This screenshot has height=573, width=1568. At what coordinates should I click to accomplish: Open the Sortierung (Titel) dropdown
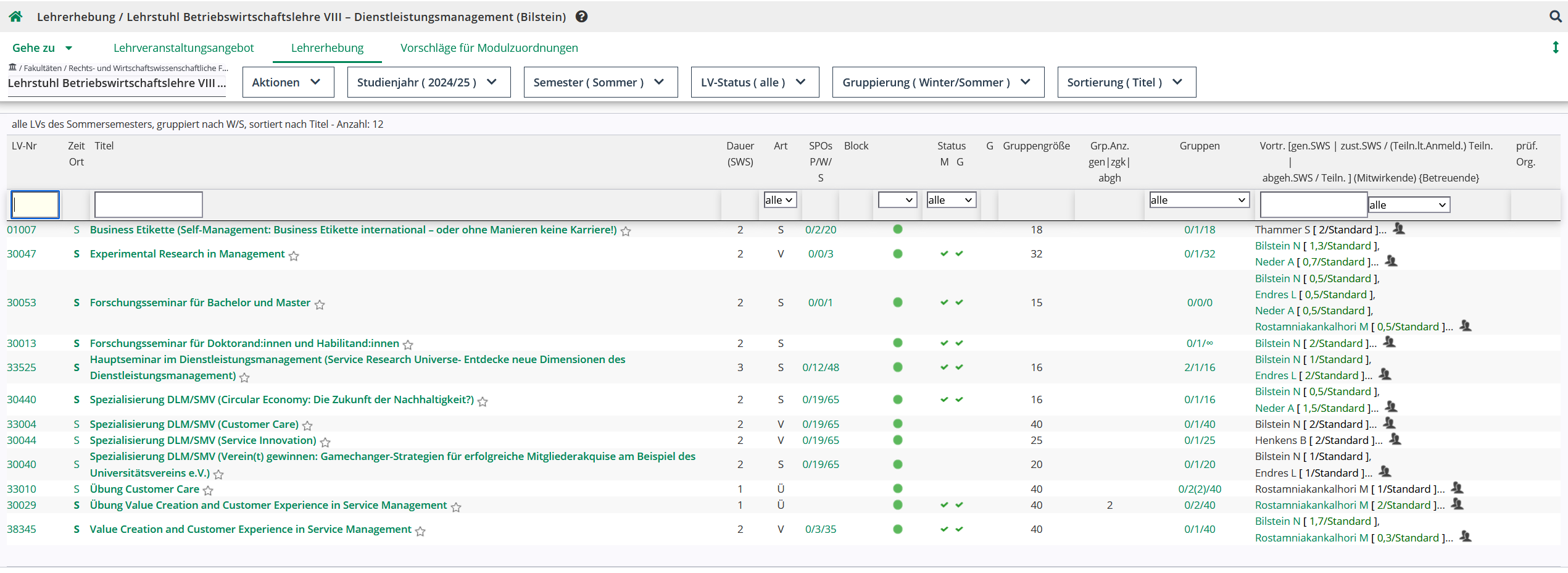tap(1126, 82)
